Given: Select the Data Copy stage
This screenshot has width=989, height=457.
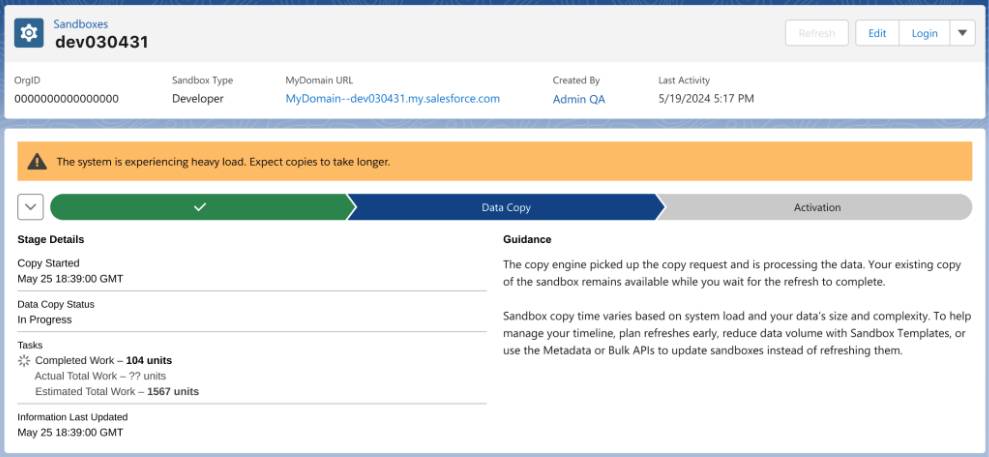Looking at the screenshot, I should pos(505,207).
